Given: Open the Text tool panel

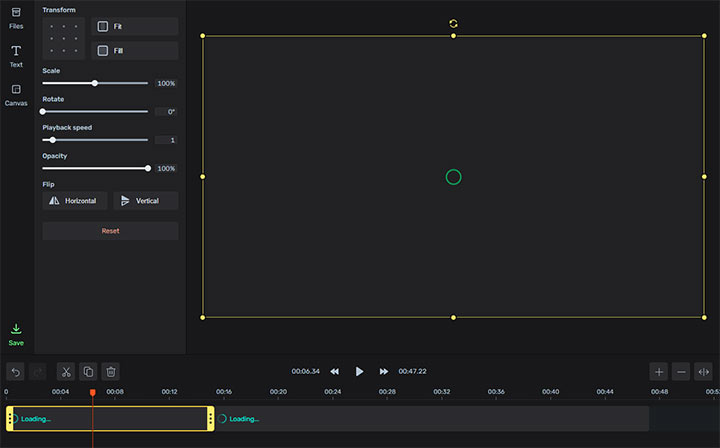Looking at the screenshot, I should pyautogui.click(x=16, y=56).
